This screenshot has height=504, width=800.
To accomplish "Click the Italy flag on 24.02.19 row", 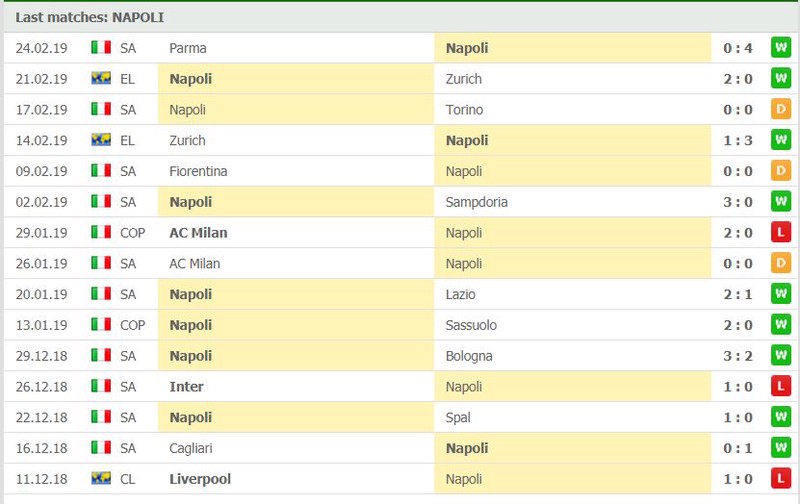I will [101, 47].
